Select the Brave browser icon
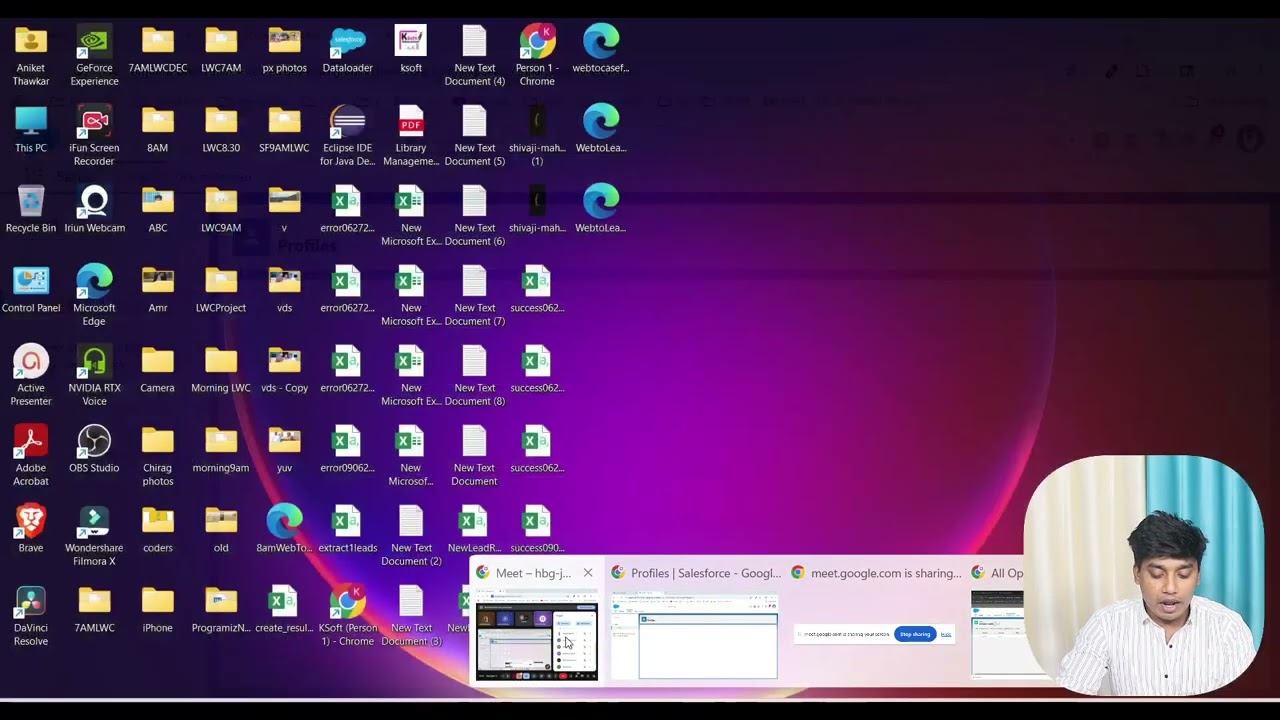Viewport: 1280px width, 720px height. point(31,530)
